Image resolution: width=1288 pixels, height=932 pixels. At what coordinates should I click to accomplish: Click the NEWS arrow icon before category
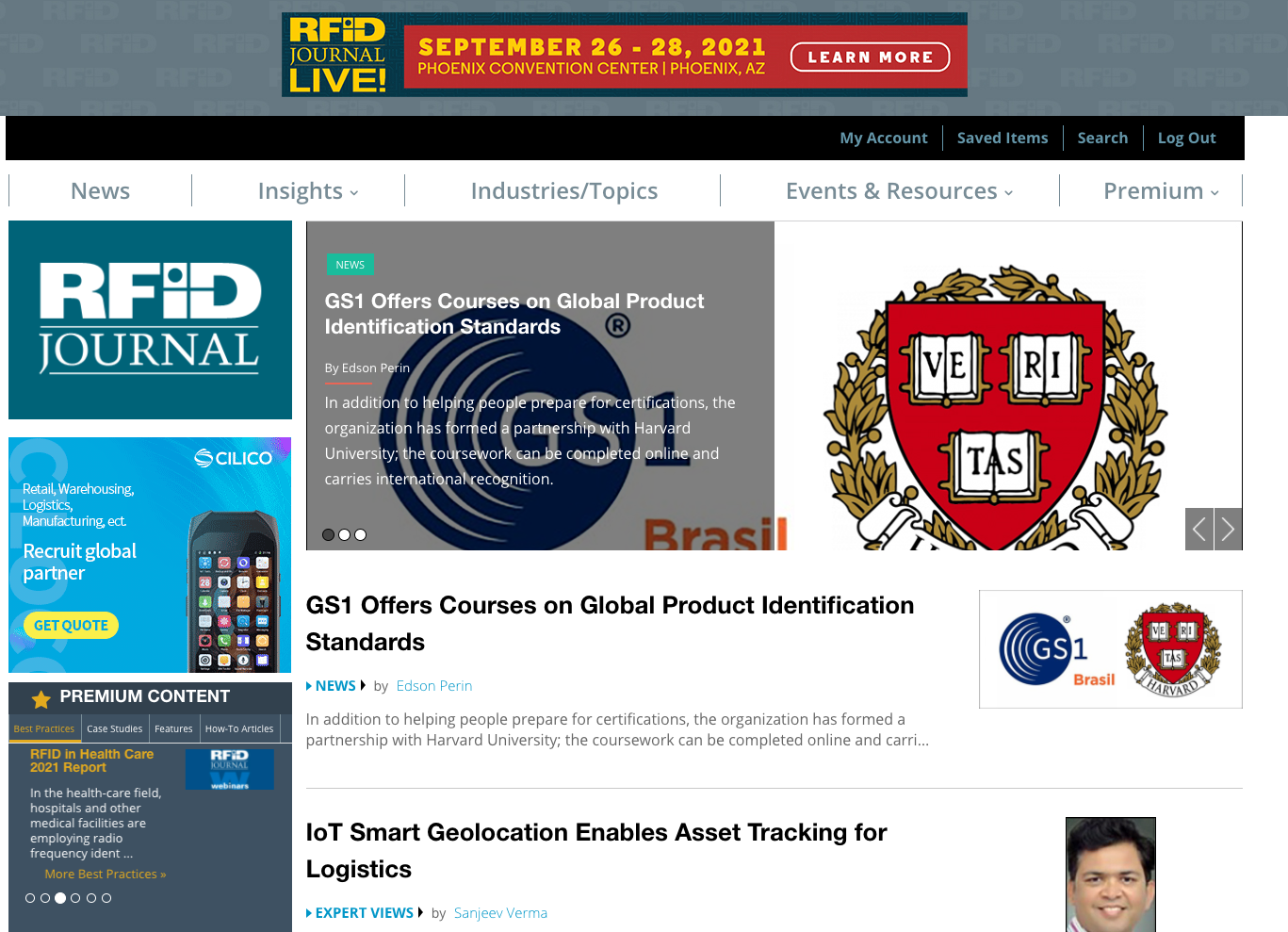click(x=309, y=686)
